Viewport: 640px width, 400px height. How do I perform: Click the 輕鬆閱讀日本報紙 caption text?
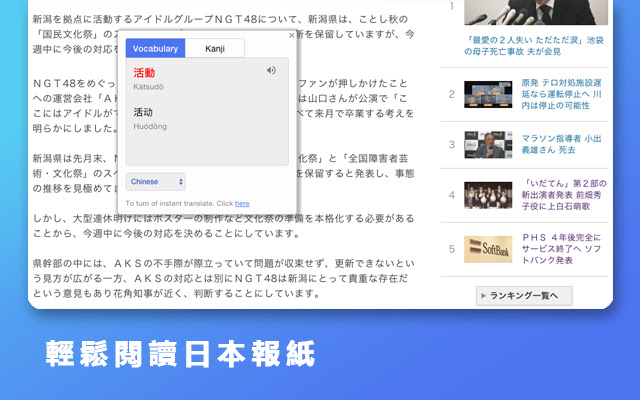click(x=180, y=354)
